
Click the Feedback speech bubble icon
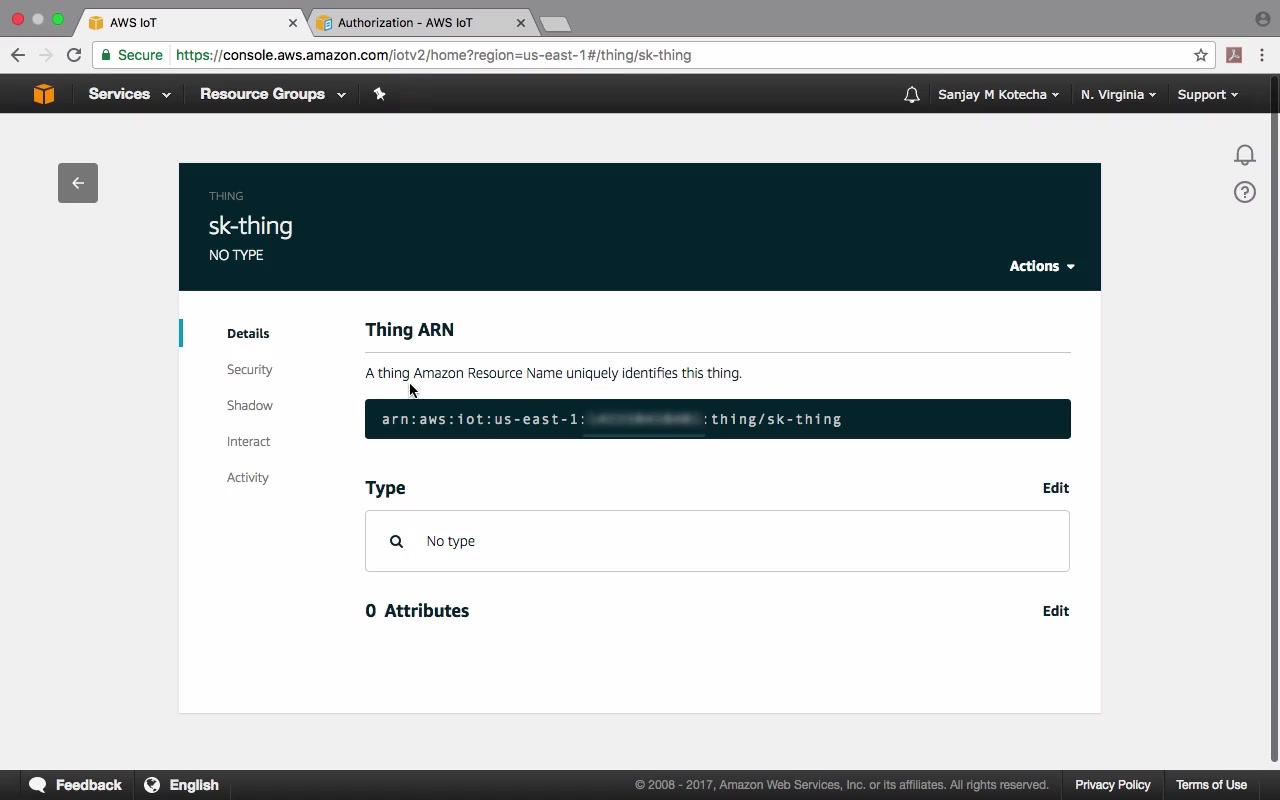pos(38,785)
